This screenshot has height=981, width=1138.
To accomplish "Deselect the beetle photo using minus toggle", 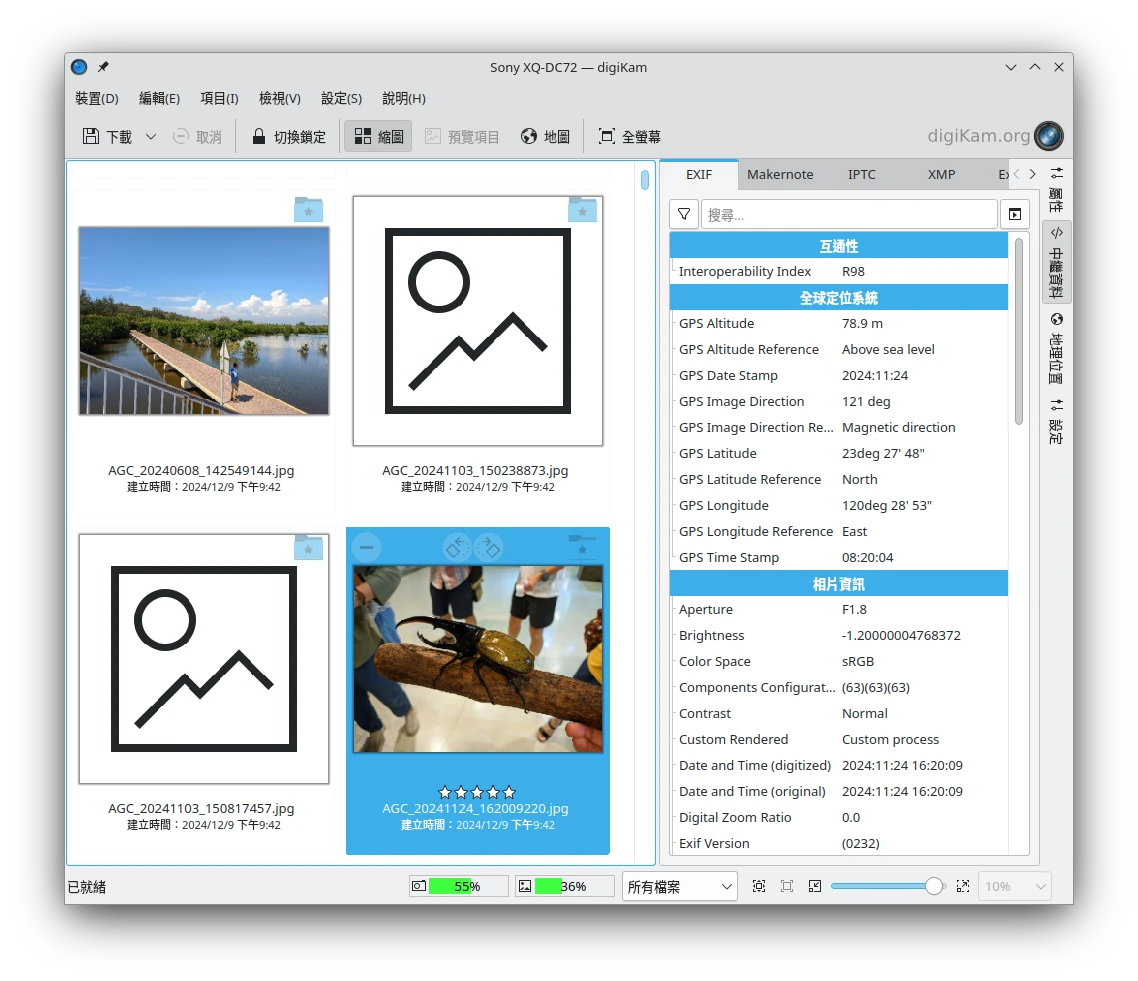I will pos(367,547).
